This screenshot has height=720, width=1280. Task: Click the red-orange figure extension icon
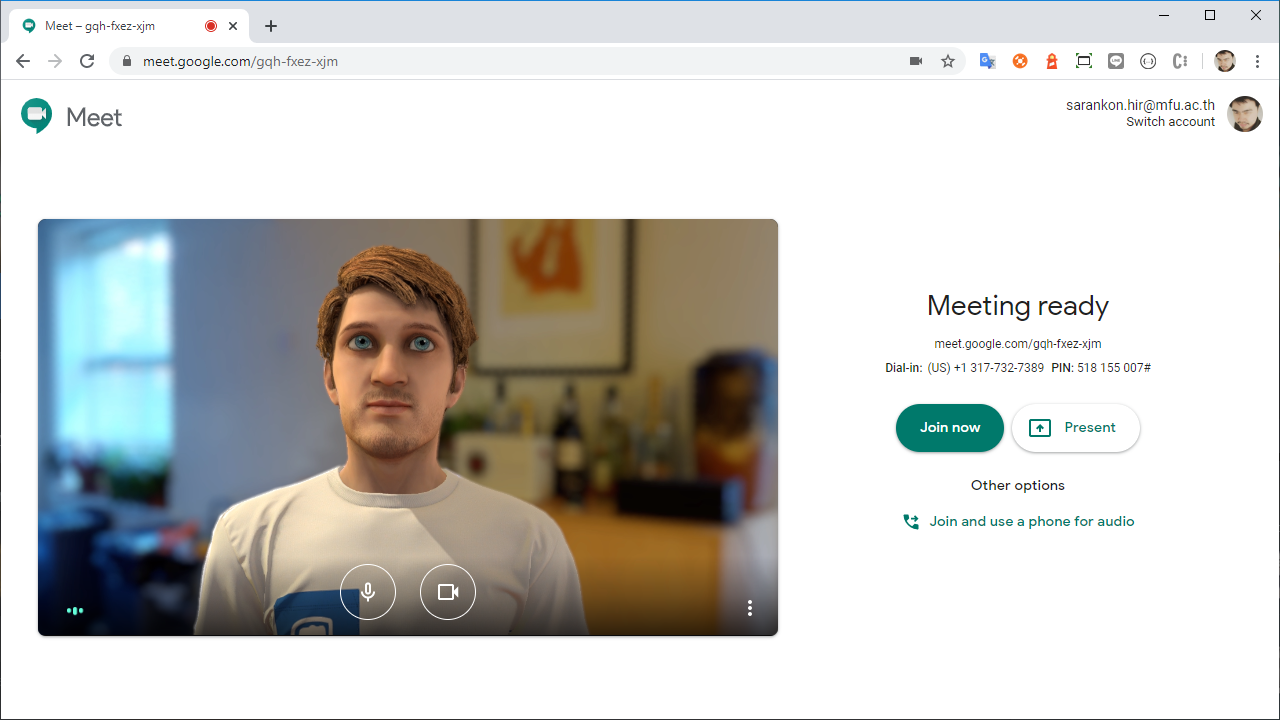click(1051, 61)
